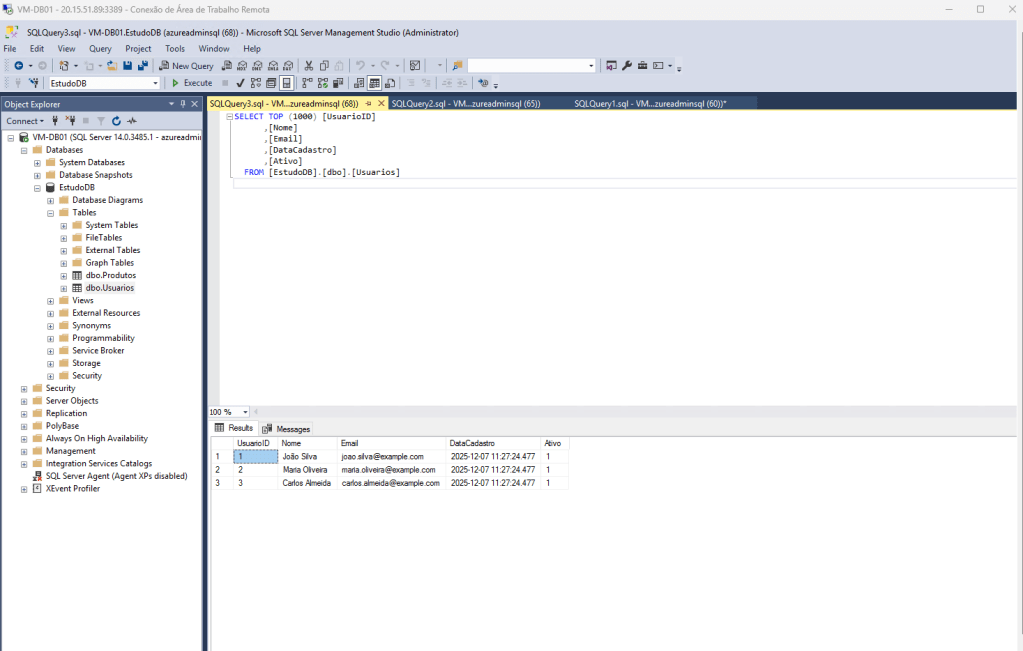Click the Activity Monitor icon in Object Explorer
1023x651 pixels.
131,121
